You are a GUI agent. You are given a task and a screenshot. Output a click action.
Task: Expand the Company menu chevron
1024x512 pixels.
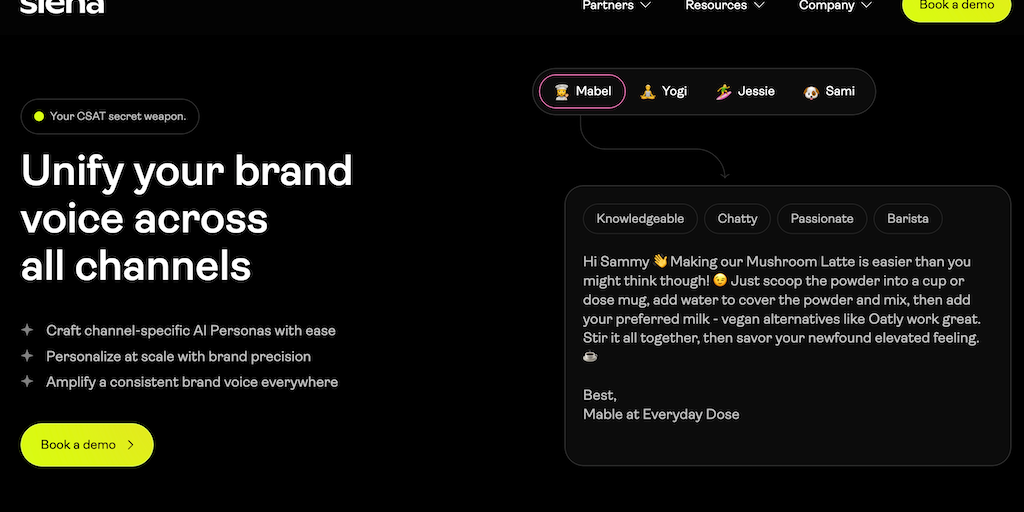866,6
